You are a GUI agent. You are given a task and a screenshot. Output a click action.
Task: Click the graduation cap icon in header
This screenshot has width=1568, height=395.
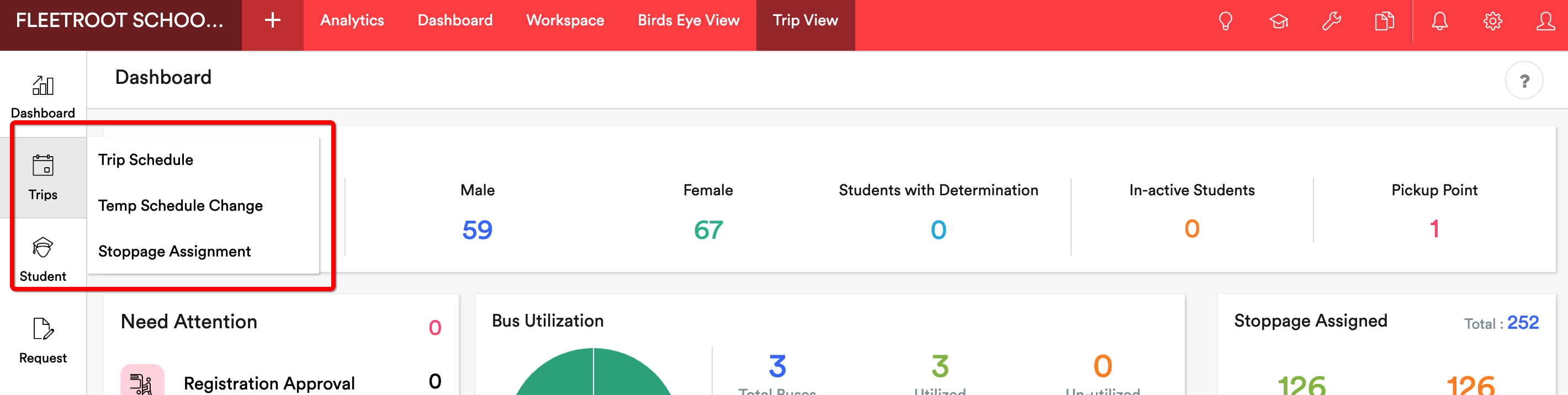pyautogui.click(x=1278, y=22)
